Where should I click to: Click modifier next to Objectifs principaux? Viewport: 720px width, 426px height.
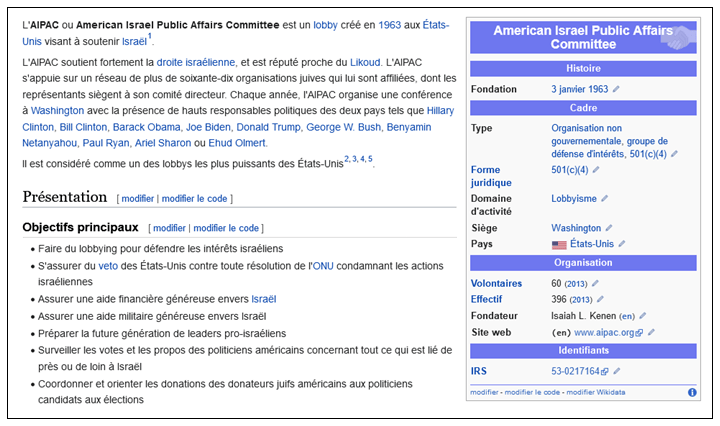(x=169, y=228)
